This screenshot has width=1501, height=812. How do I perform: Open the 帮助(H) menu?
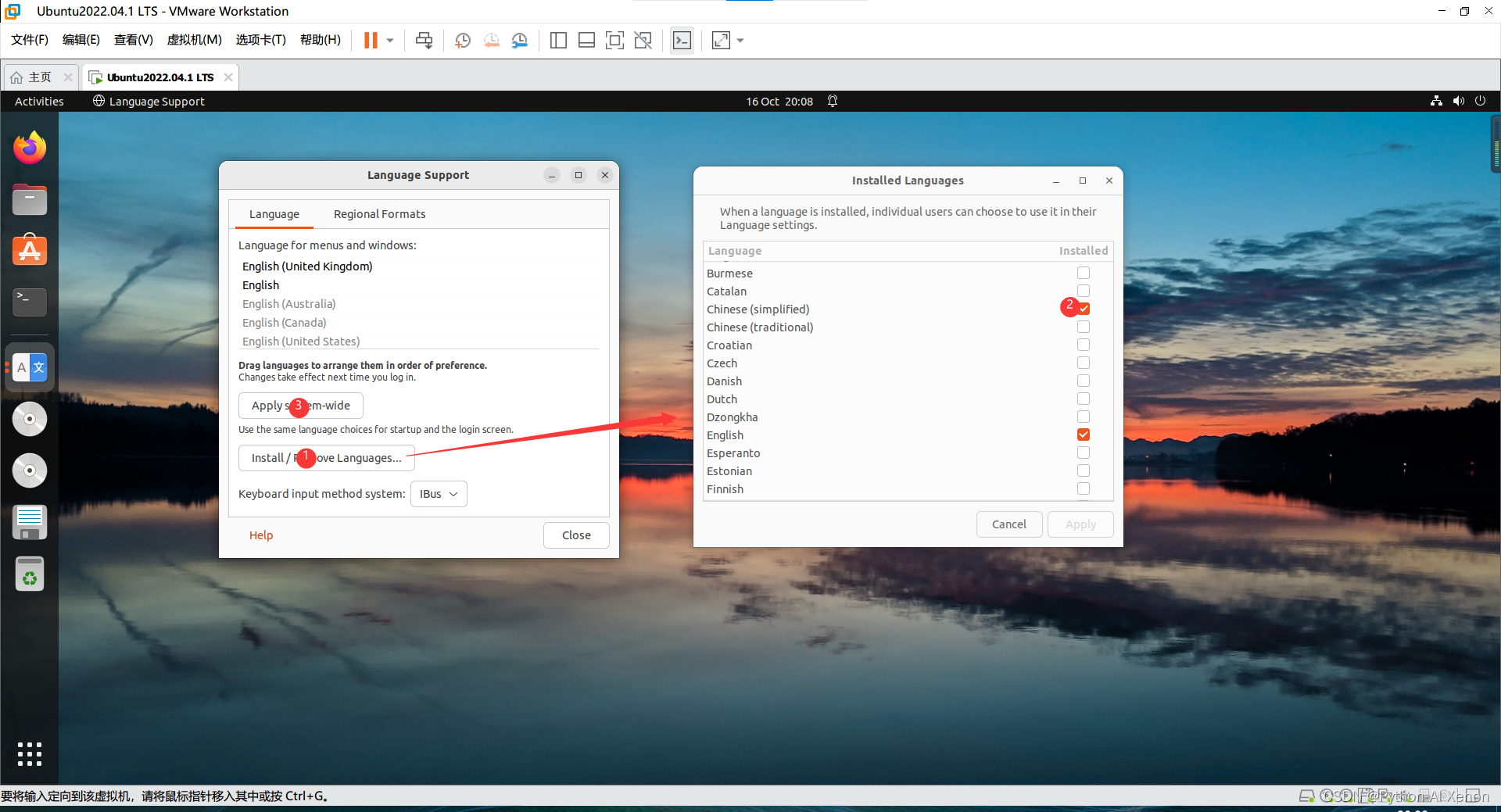(321, 40)
